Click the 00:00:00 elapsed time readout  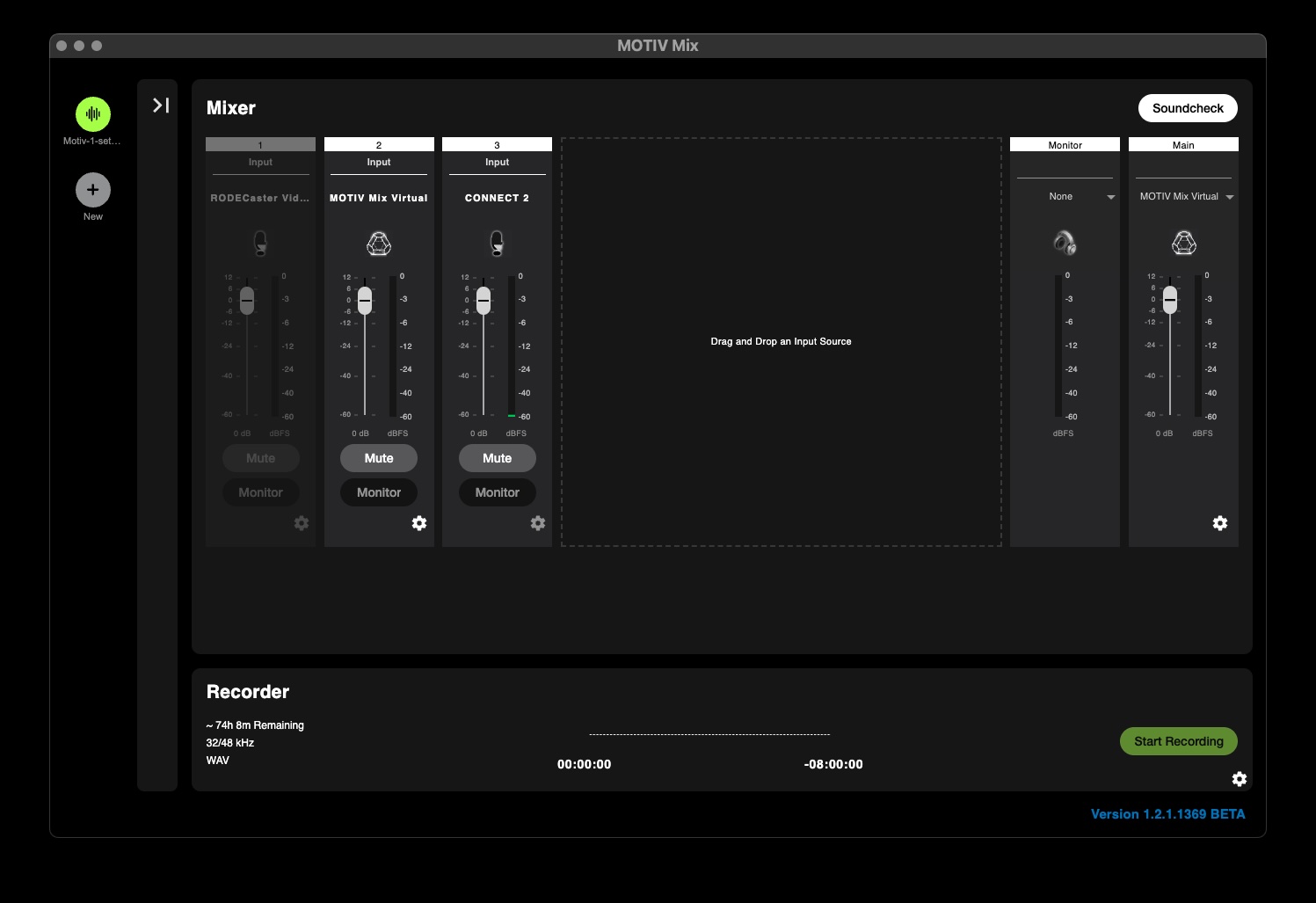(x=584, y=764)
